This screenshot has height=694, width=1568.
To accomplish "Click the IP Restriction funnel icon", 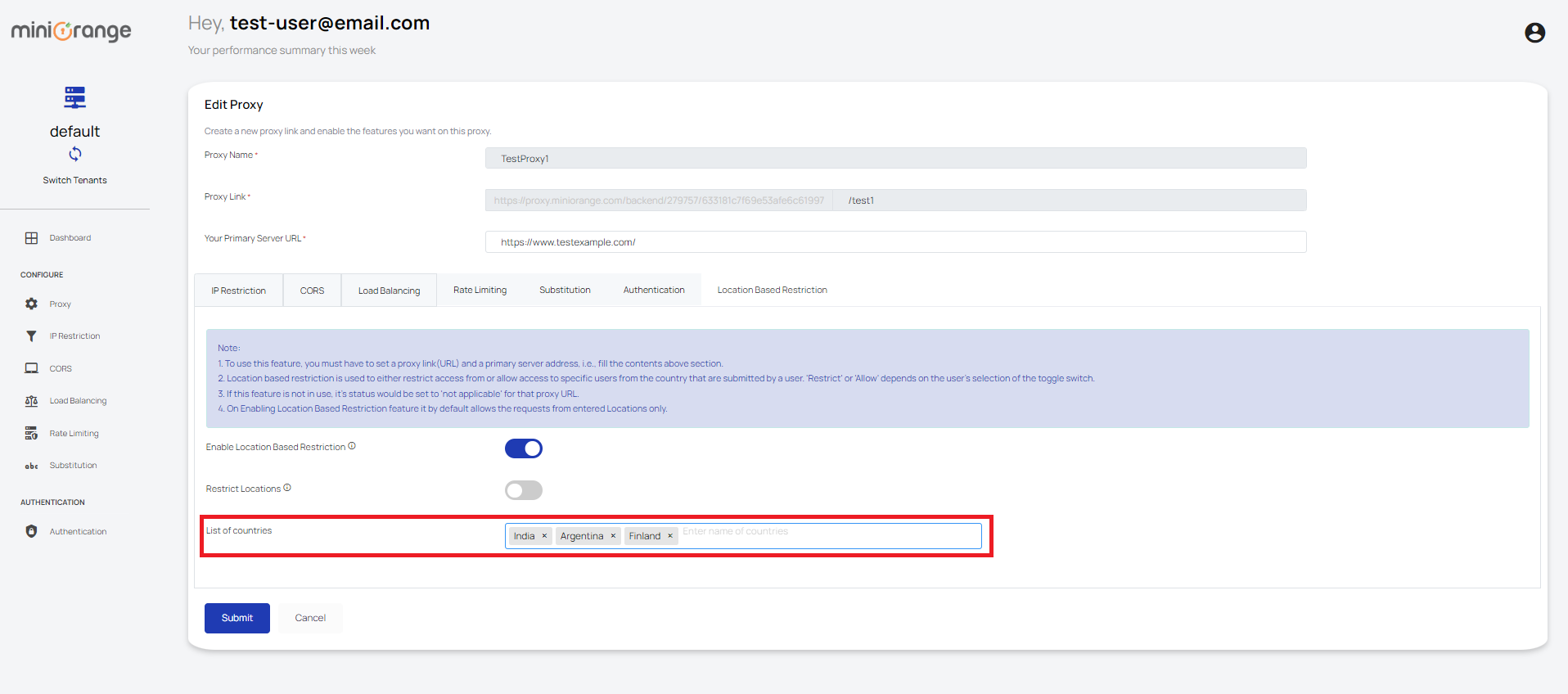I will pos(31,336).
